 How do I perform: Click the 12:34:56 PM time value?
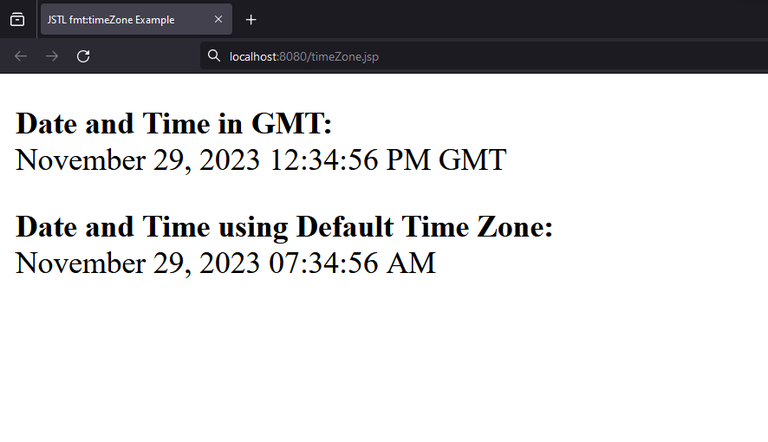click(x=350, y=159)
